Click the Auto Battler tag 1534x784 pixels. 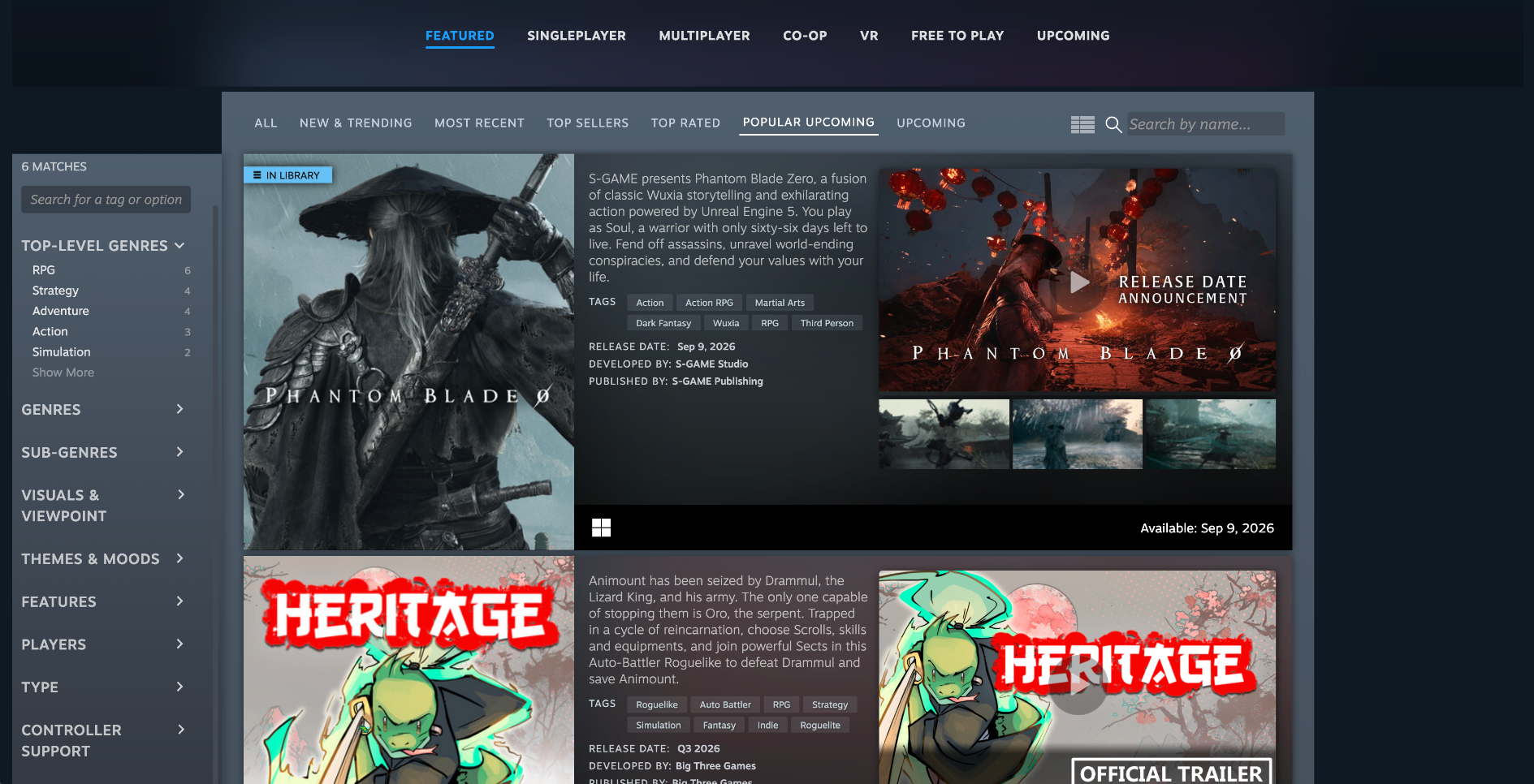click(x=725, y=704)
